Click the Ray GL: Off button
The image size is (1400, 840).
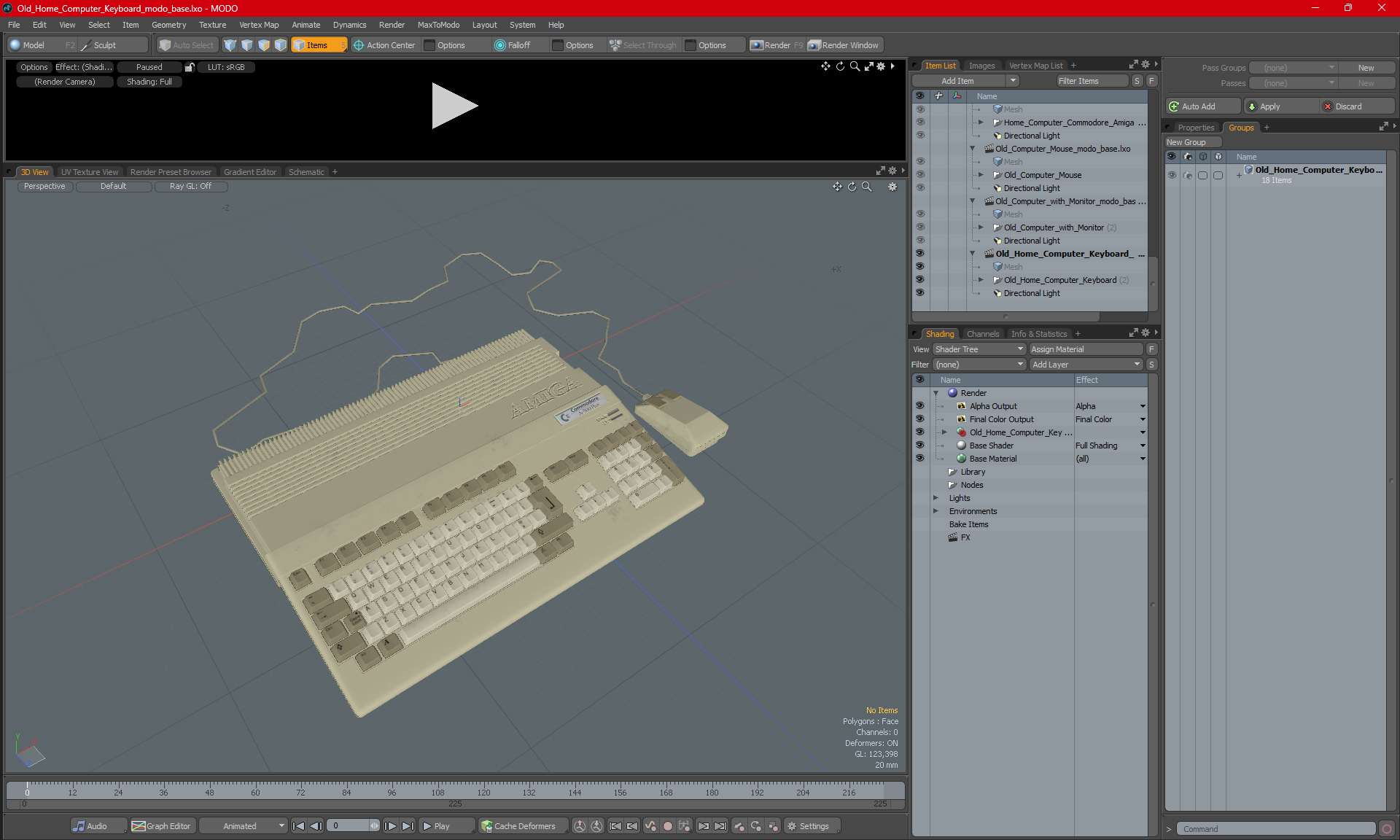(x=190, y=187)
